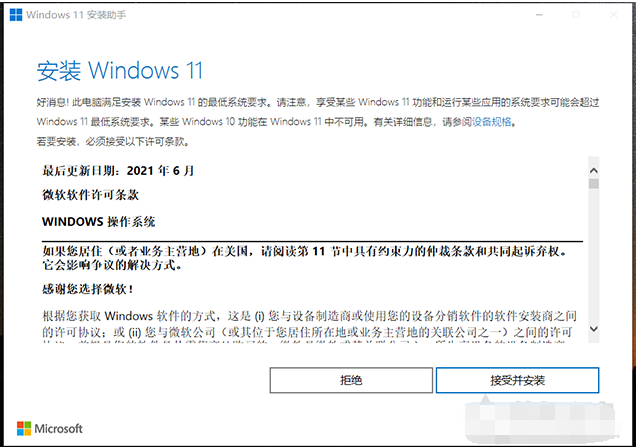Image resolution: width=636 pixels, height=447 pixels.
Task: Click the 最后更新日期 2021 年 6 月 line
Action: [x=118, y=171]
